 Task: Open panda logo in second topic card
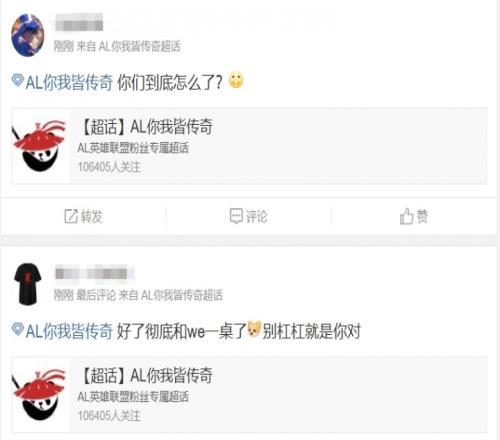tap(39, 395)
